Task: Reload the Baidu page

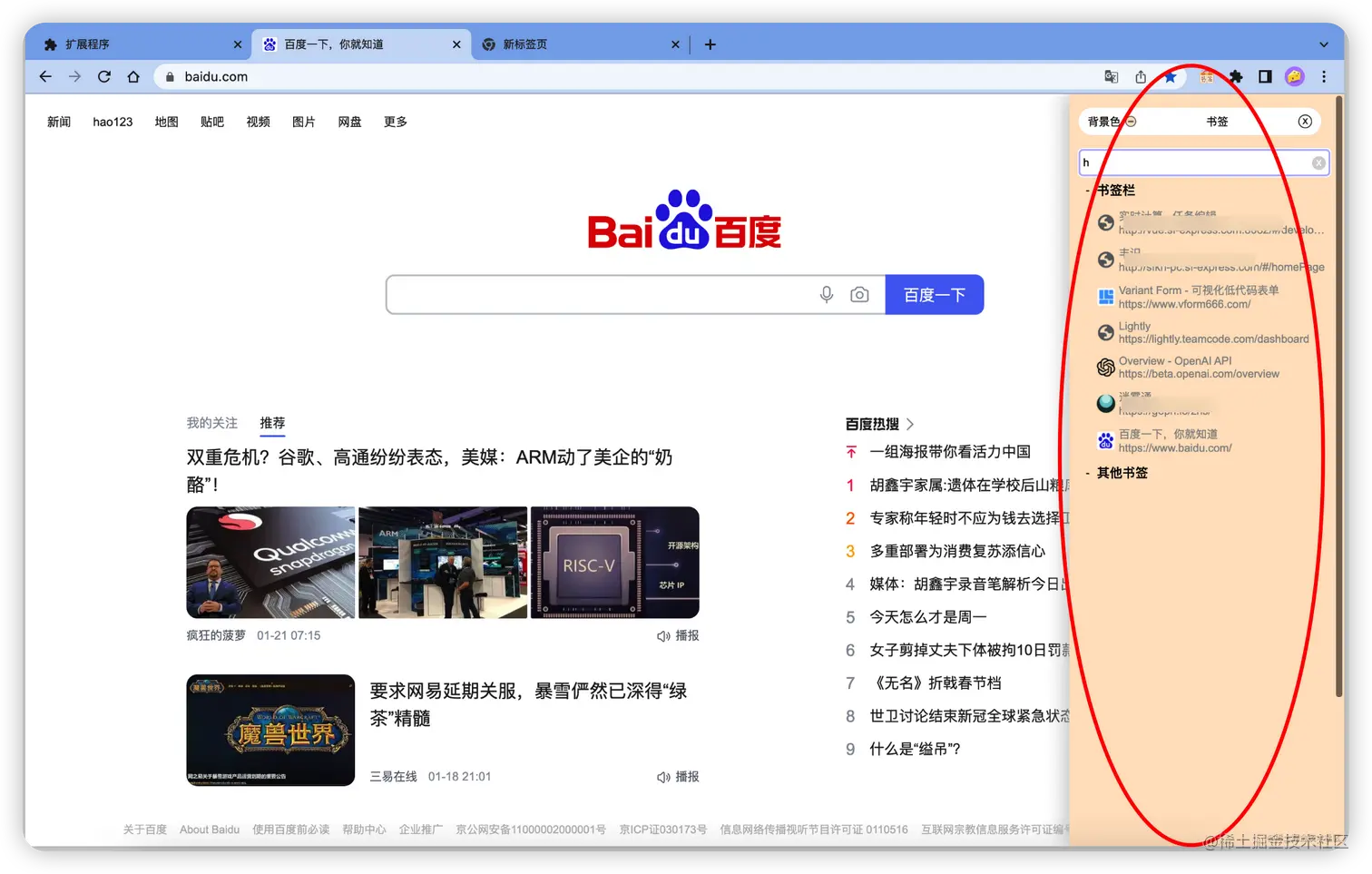Action: pos(104,77)
